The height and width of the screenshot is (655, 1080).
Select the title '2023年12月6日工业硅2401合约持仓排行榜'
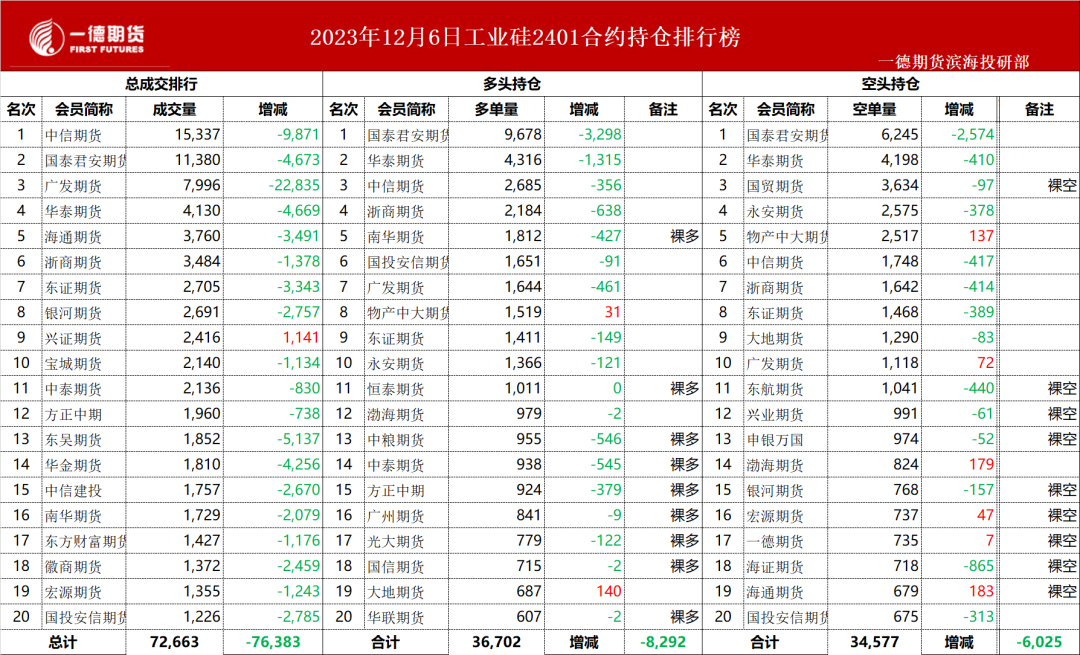tap(525, 37)
